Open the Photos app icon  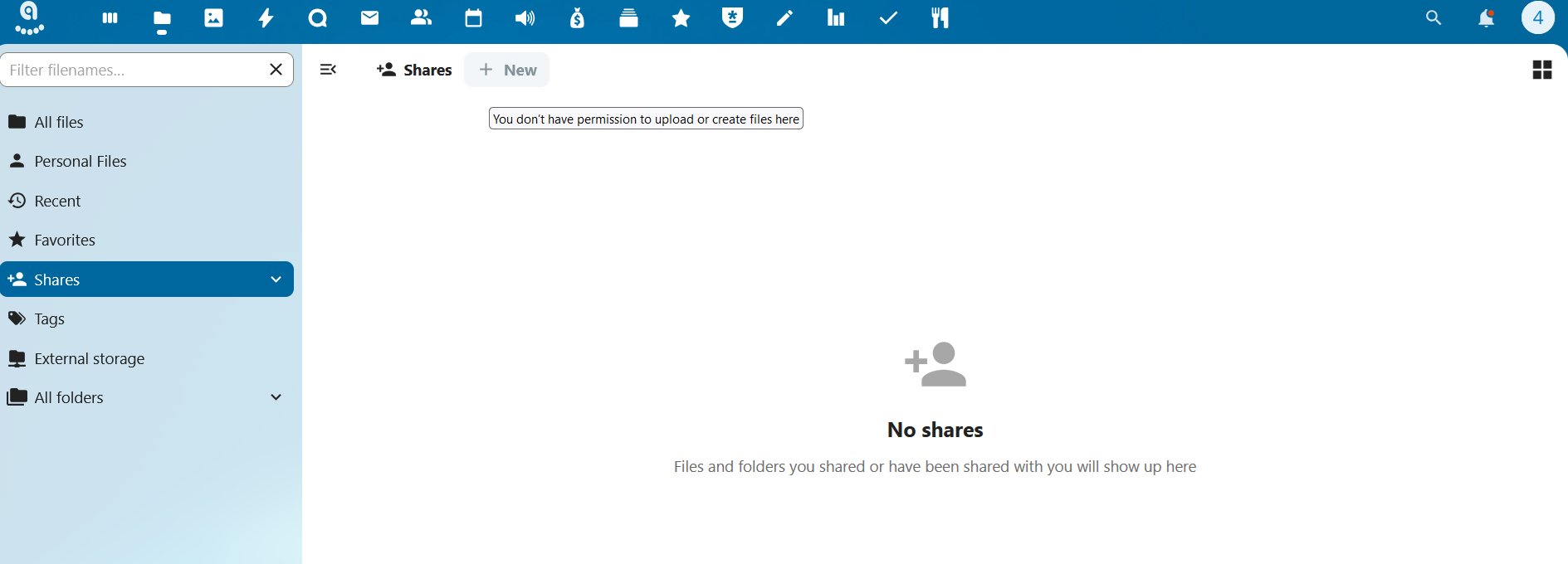[213, 18]
